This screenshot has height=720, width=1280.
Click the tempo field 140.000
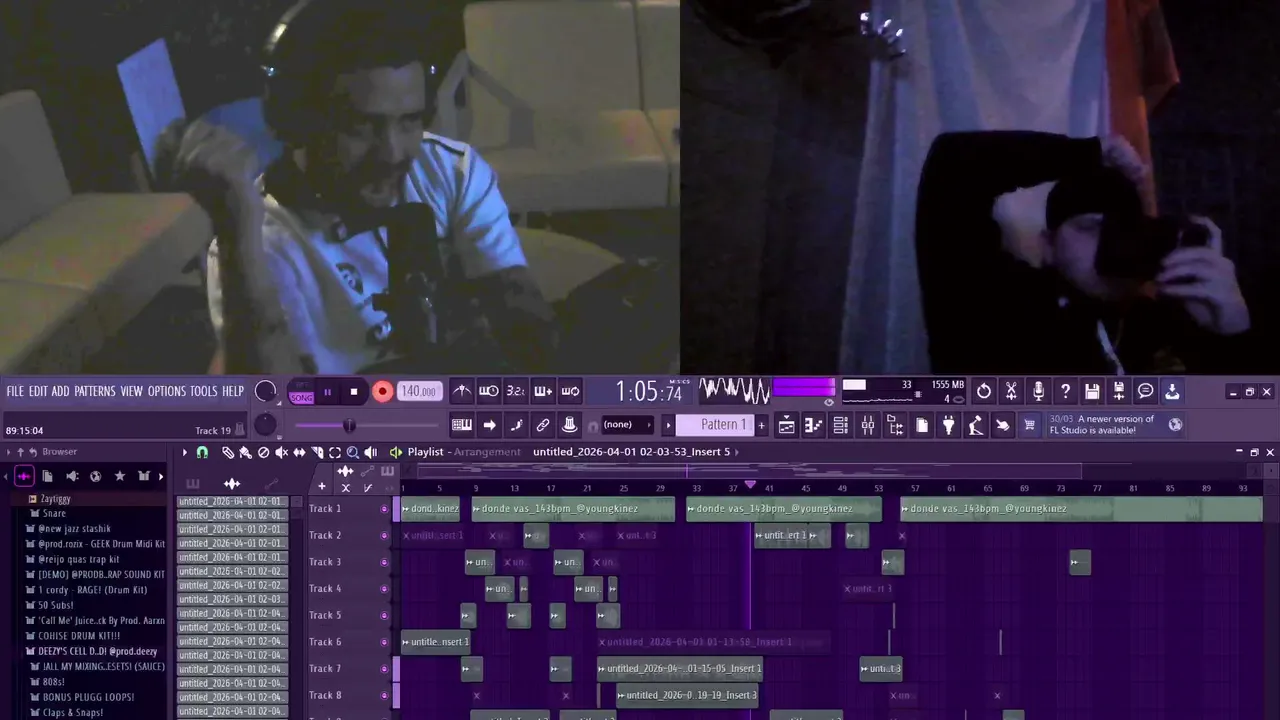pos(418,391)
